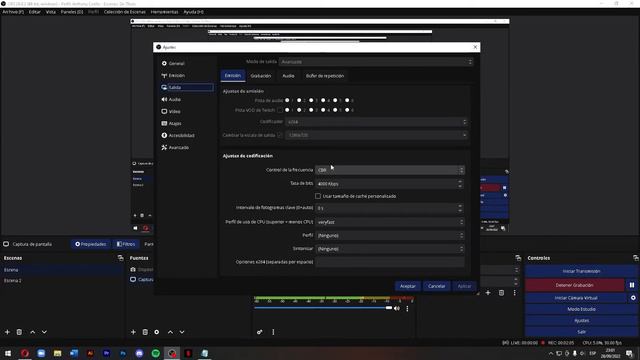Viewport: 640px width, 360px height.
Task: Toggle Cambiar la escala de salida checkbox
Action: tap(280, 135)
